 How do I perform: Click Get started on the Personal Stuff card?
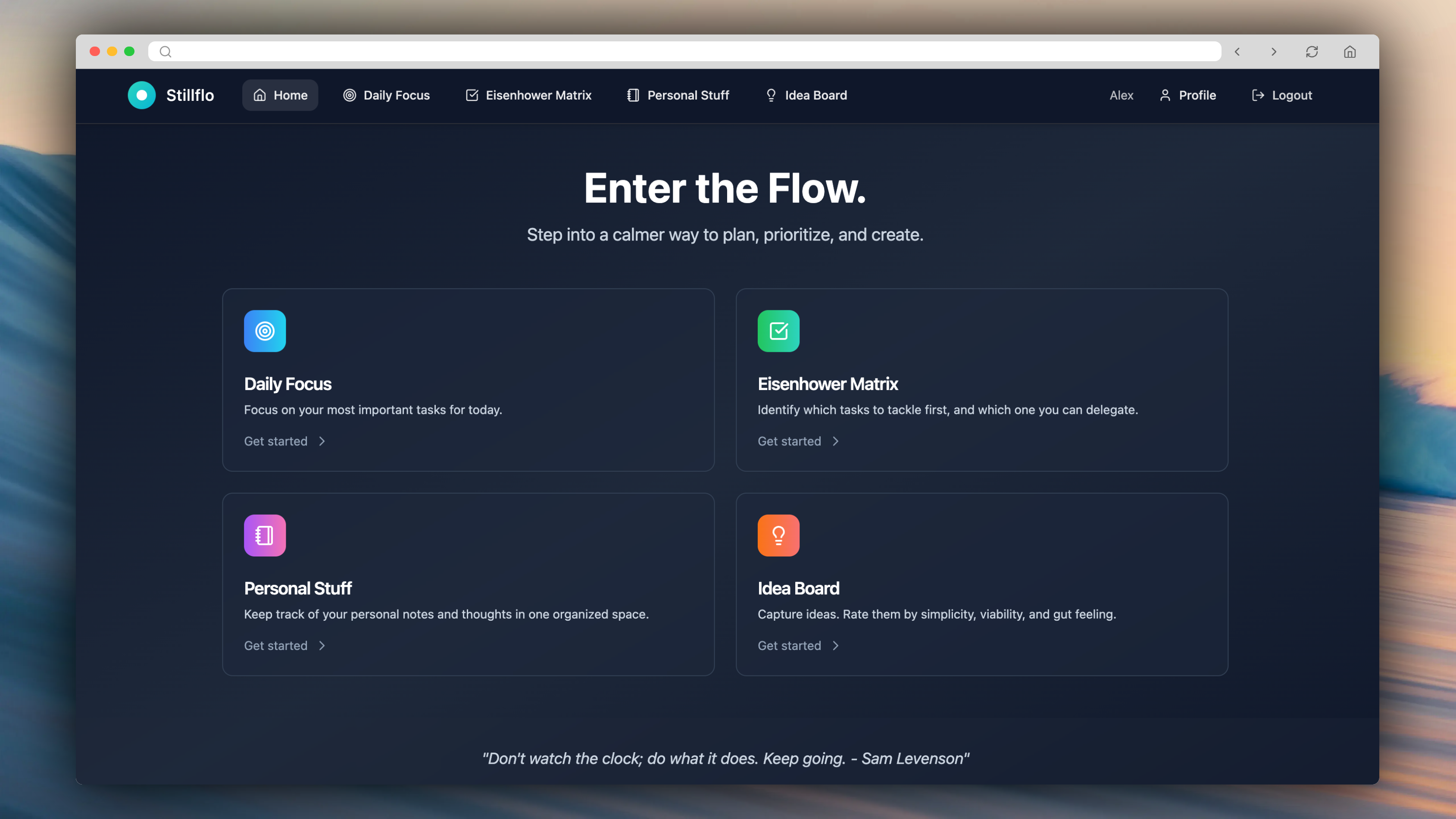click(276, 645)
